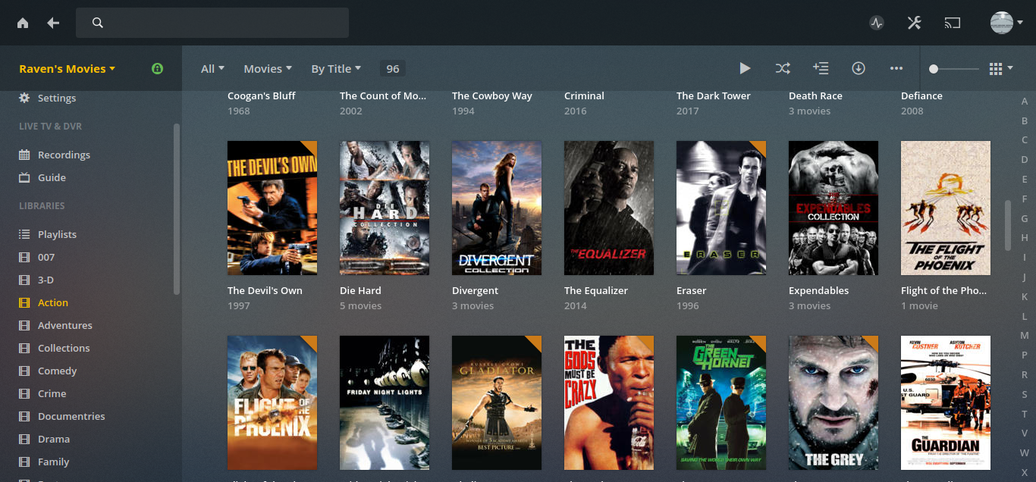Click the add to playlist icon

[821, 68]
